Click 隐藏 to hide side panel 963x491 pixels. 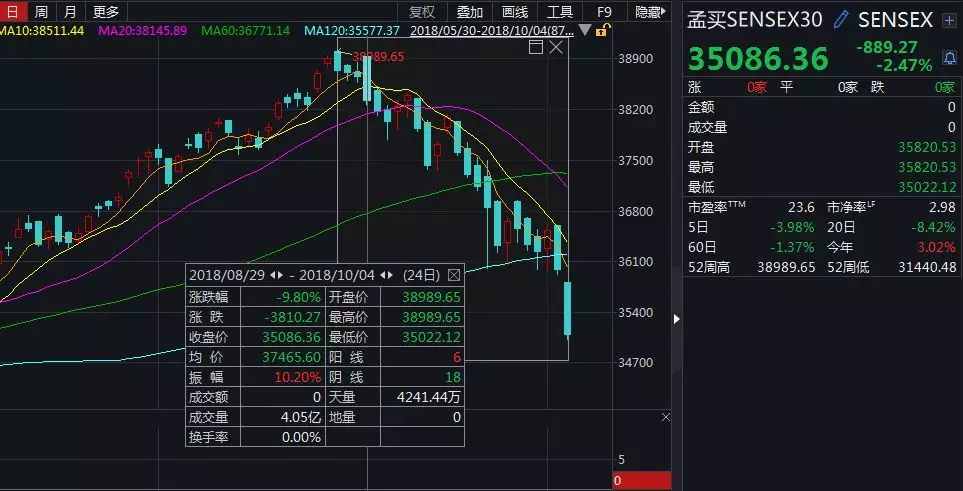[650, 12]
